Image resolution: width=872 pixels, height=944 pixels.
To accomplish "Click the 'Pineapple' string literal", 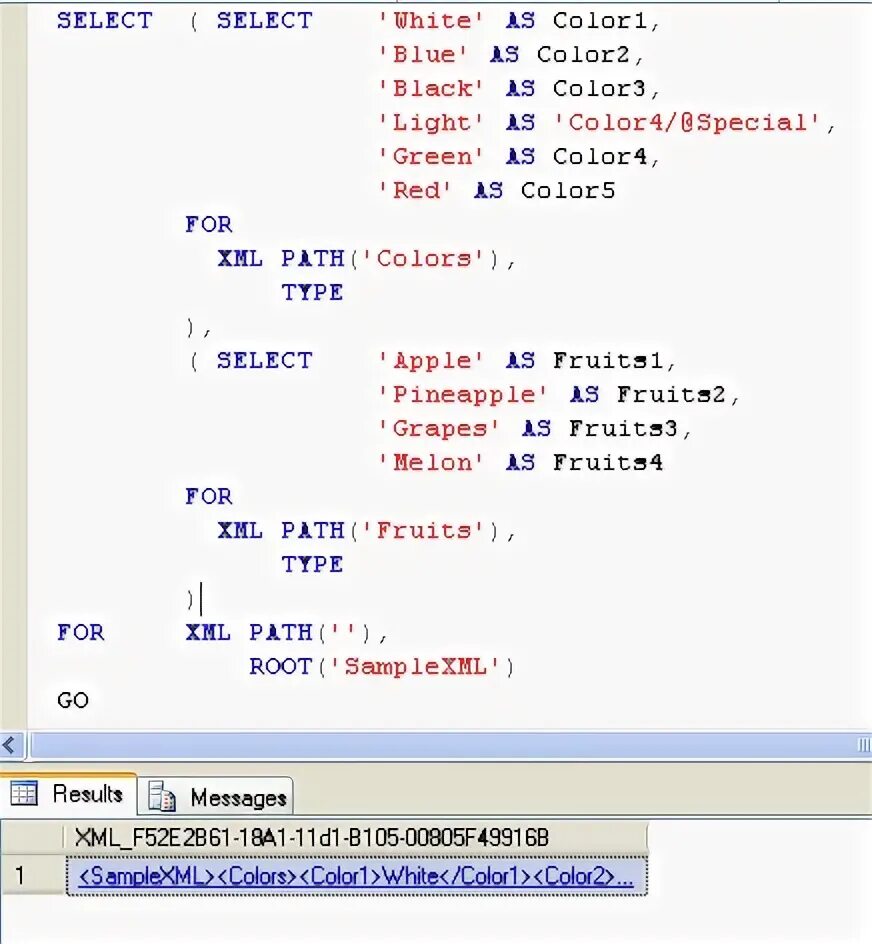I will pos(462,395).
